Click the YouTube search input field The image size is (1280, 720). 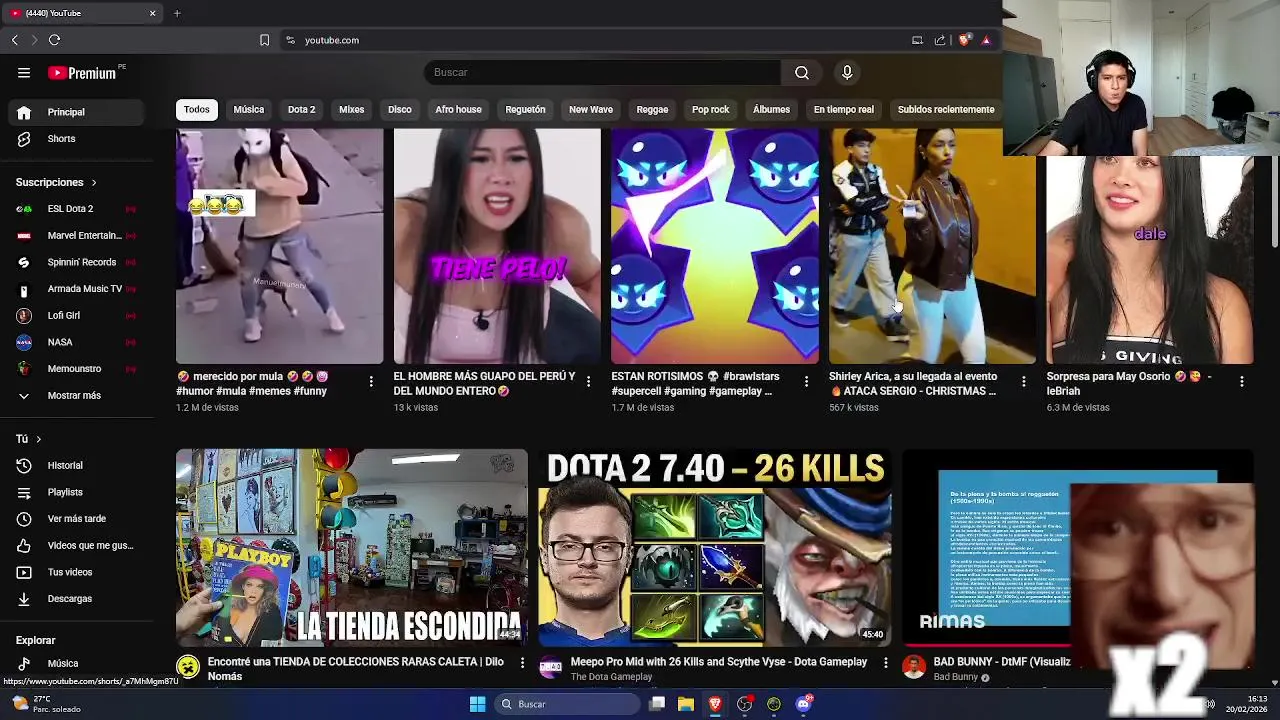click(602, 72)
